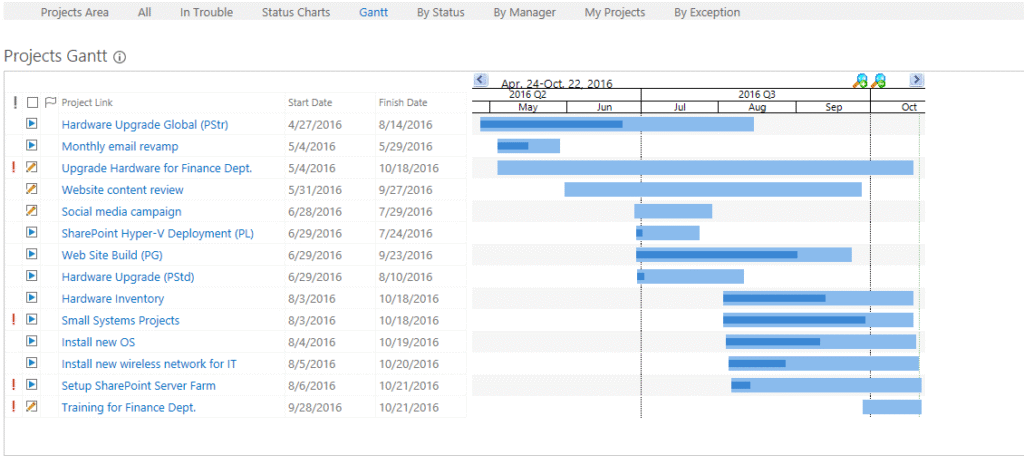Click status icon for Website content review
Image resolution: width=1024 pixels, height=465 pixels.
pos(32,189)
